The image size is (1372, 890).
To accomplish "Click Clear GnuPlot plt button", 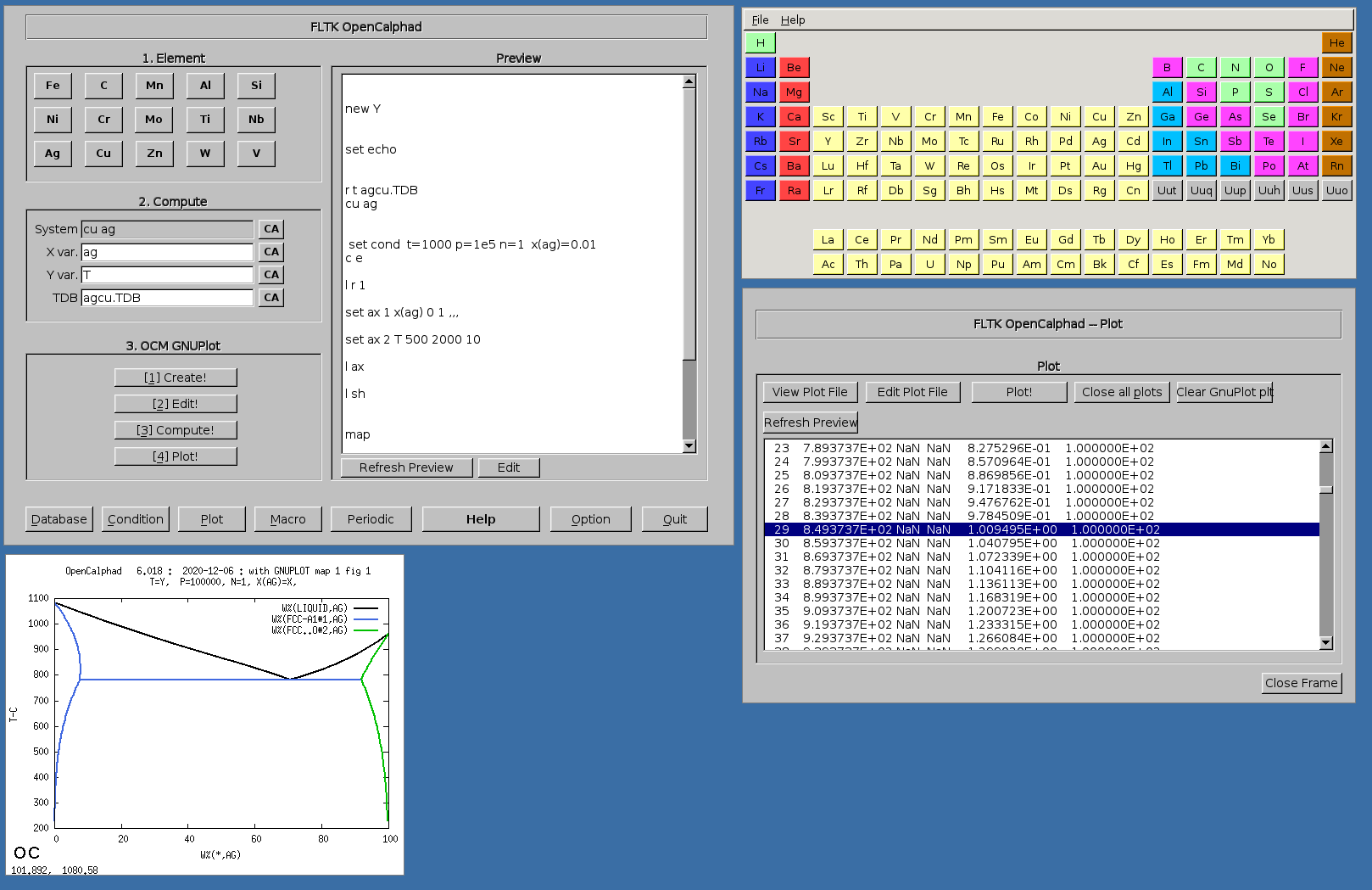I will point(1224,392).
